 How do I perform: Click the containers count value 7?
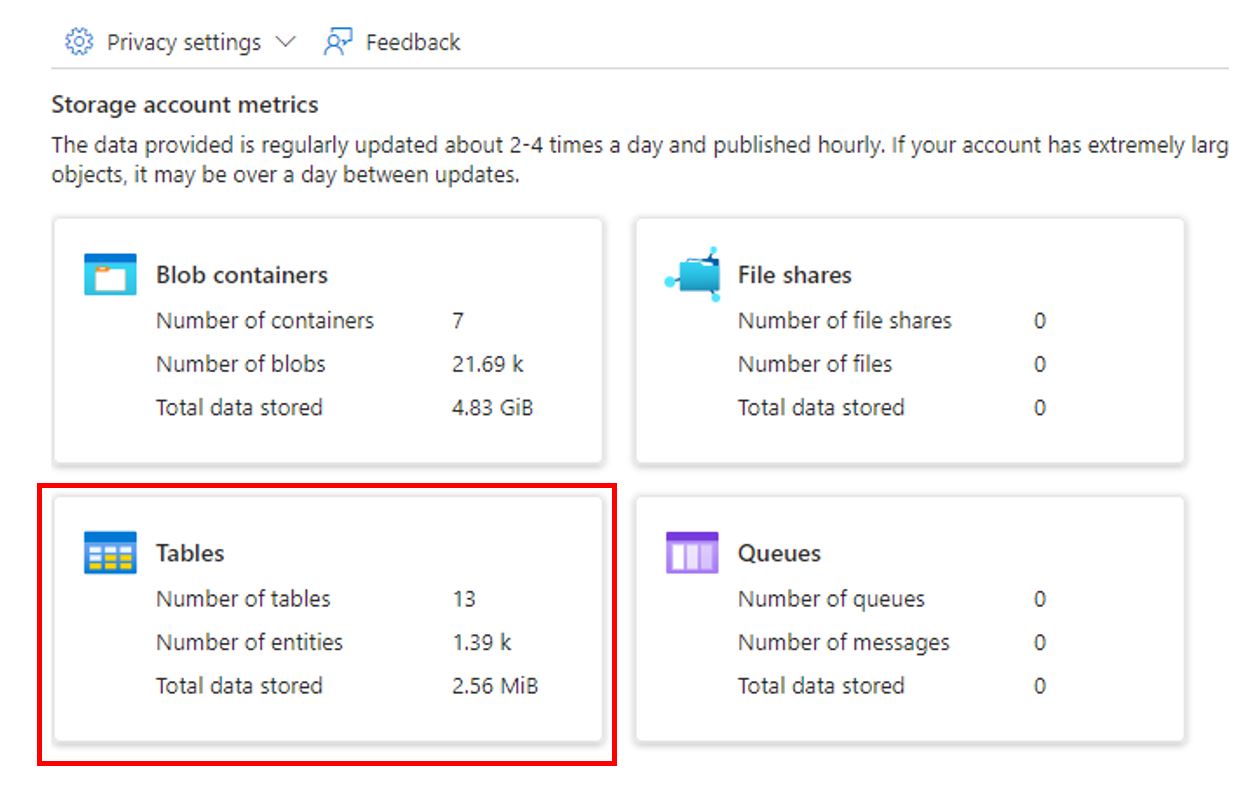coord(458,321)
